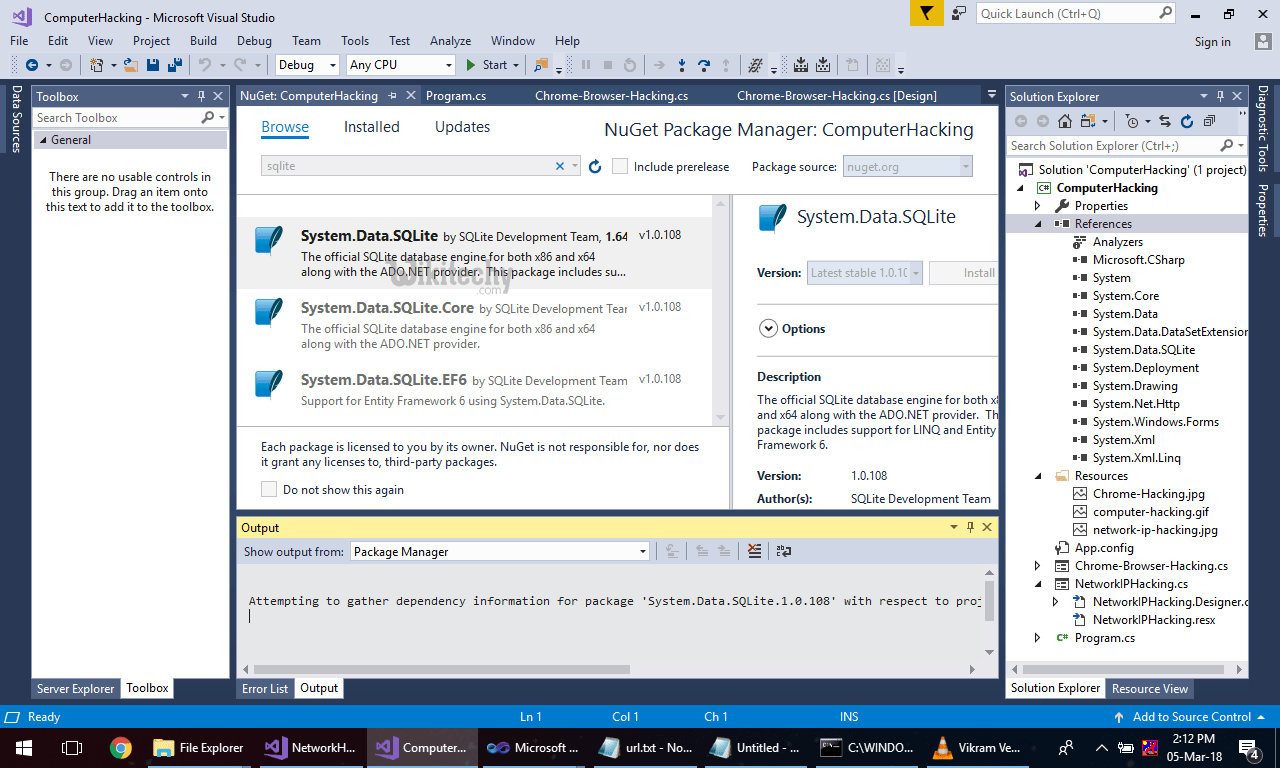Check the Do not show this again box

(269, 489)
